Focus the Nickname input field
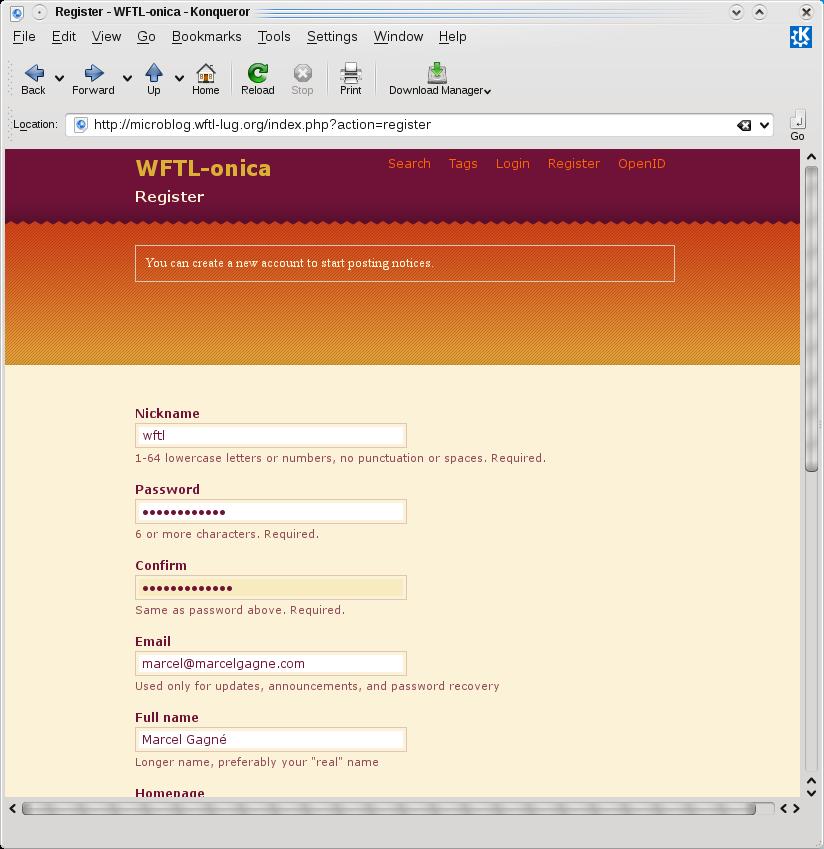The width and height of the screenshot is (824, 849). coord(270,435)
